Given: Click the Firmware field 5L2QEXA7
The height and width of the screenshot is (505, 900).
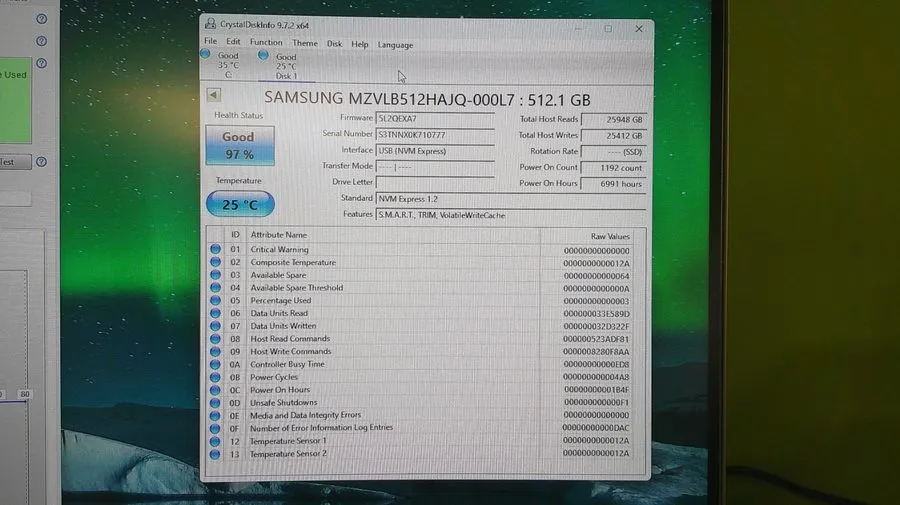Looking at the screenshot, I should pyautogui.click(x=435, y=119).
